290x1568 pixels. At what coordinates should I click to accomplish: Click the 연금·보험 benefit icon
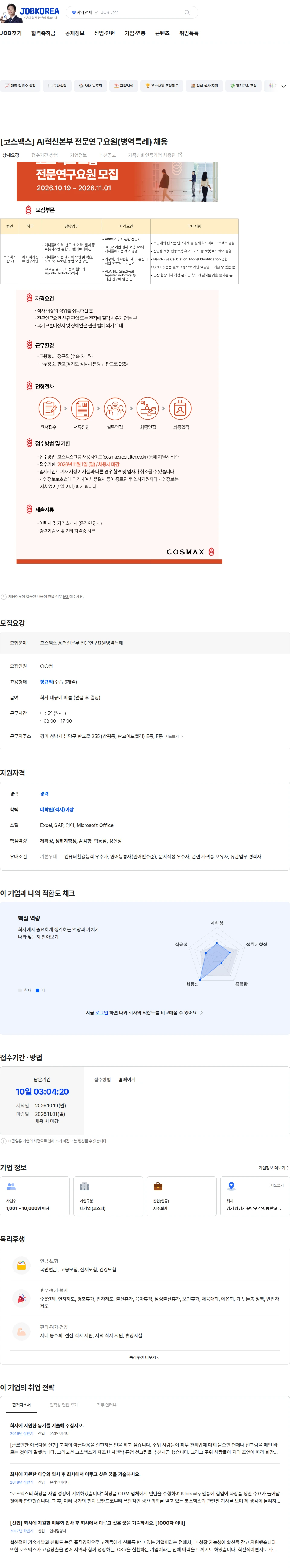point(21,1266)
